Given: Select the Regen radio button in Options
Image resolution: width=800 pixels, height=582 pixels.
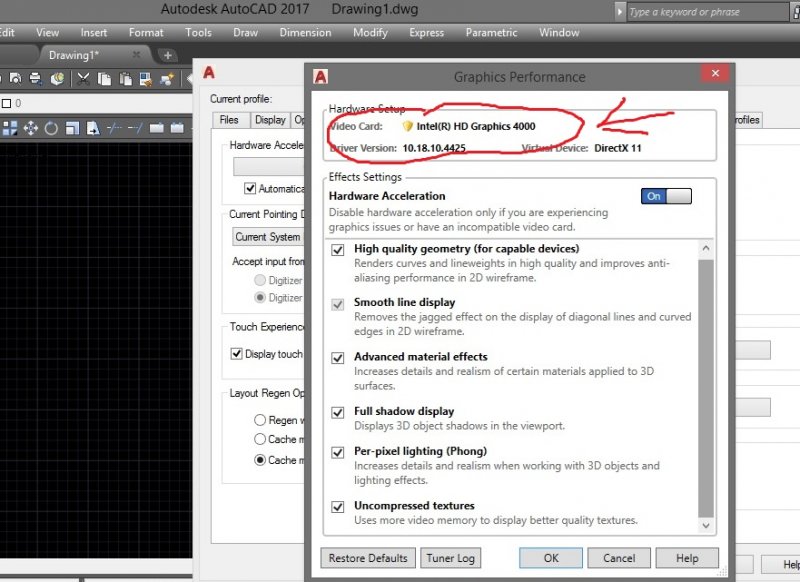Looking at the screenshot, I should click(x=260, y=420).
